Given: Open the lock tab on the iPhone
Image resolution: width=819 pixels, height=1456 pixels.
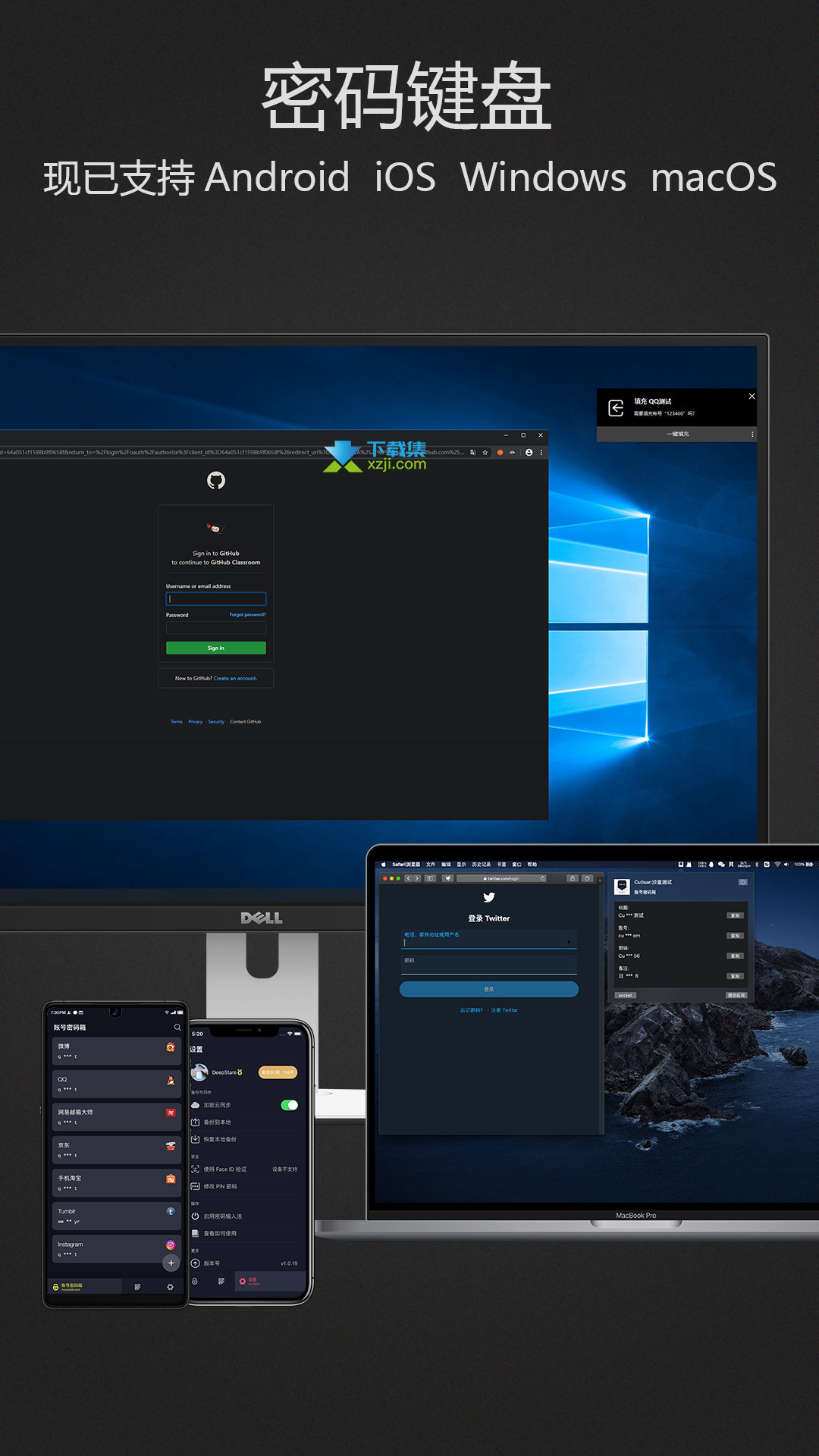Looking at the screenshot, I should [x=195, y=1281].
